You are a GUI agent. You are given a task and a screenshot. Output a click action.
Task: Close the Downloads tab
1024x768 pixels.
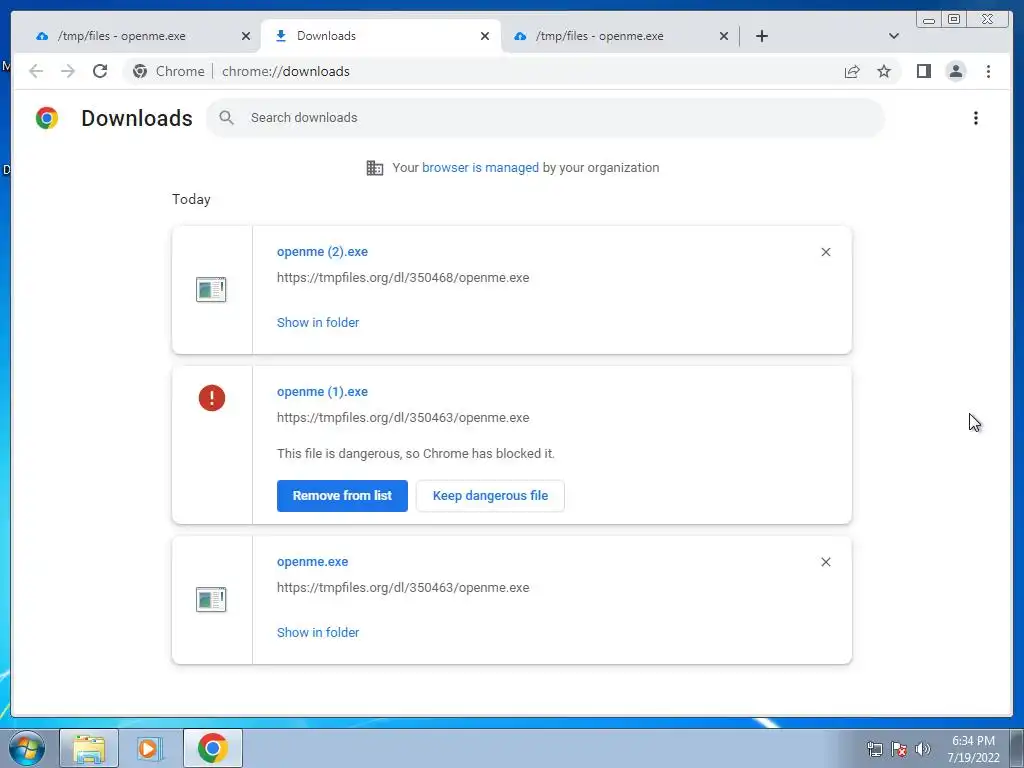(x=485, y=36)
